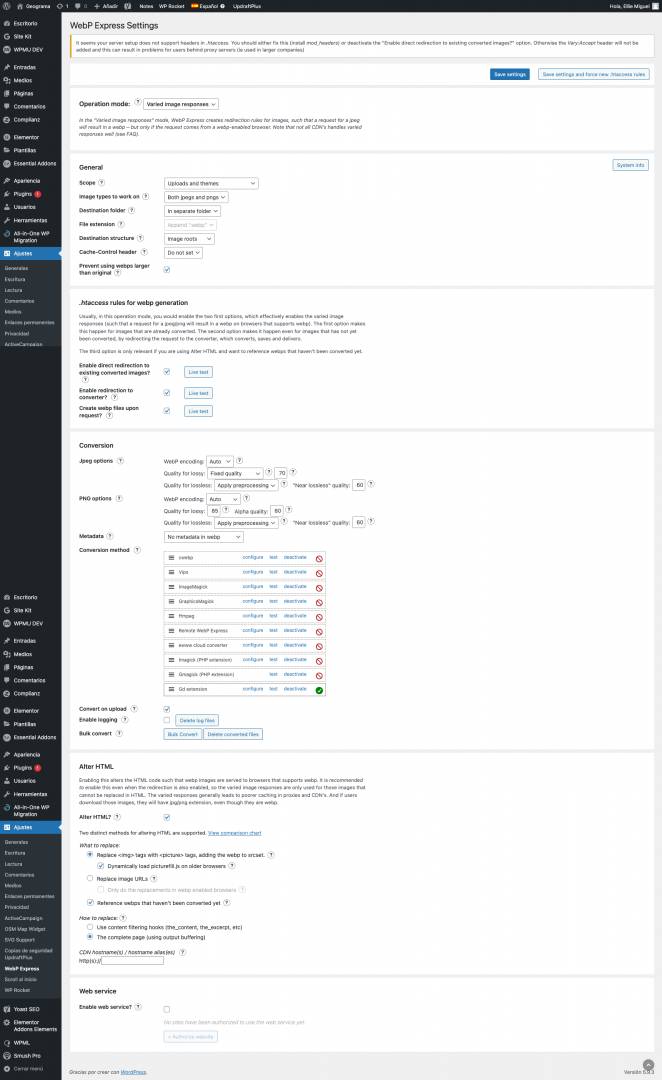Image resolution: width=662 pixels, height=1080 pixels.
Task: Click the help icon beside CDN hostname(s)
Action: click(183, 952)
